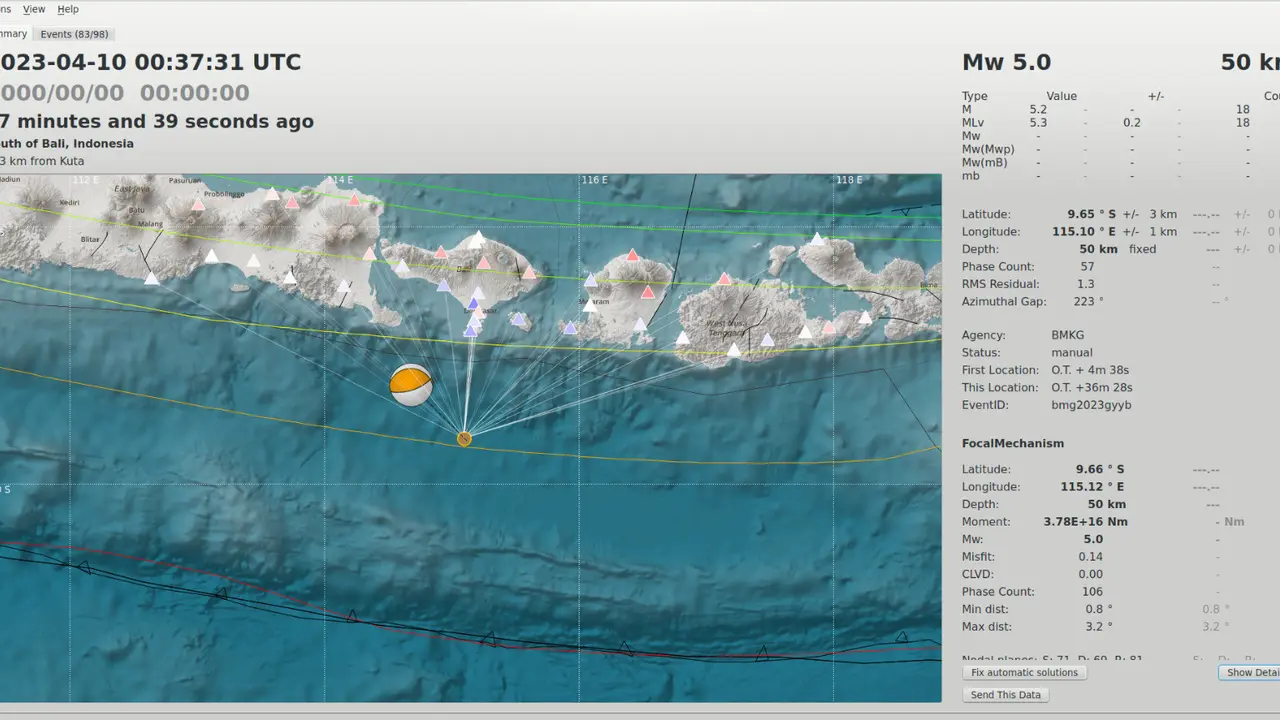Click the RMS Residual value 1.3
1280x720 pixels.
[x=1086, y=284]
